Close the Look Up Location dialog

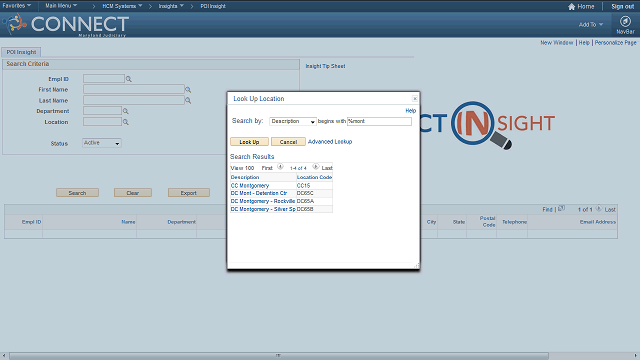pyautogui.click(x=415, y=98)
